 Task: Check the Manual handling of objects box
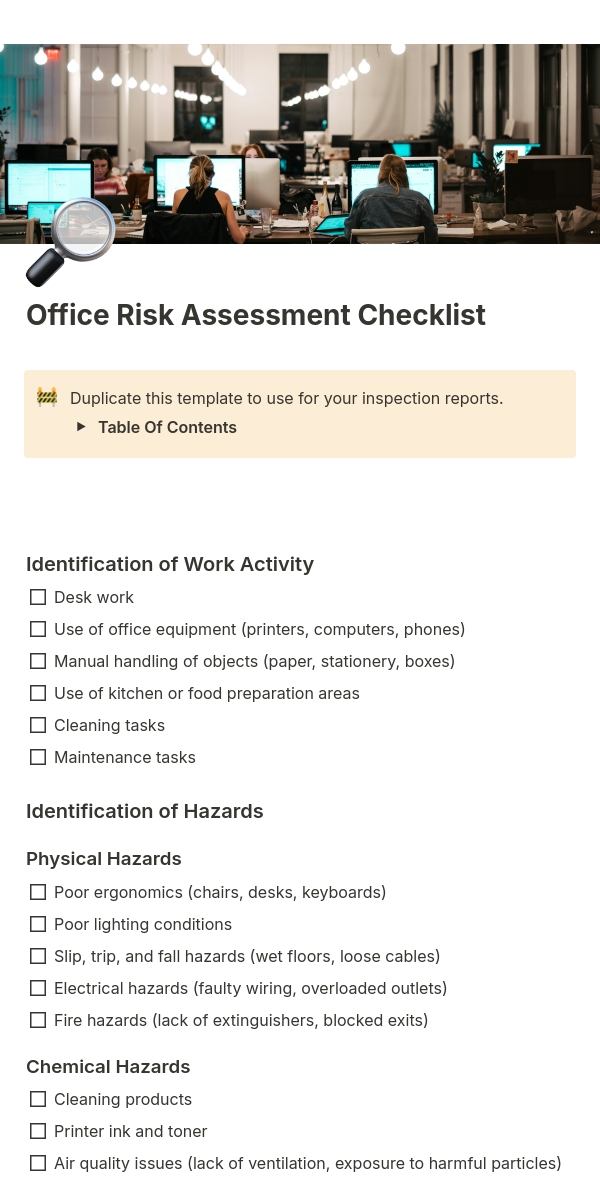[38, 661]
